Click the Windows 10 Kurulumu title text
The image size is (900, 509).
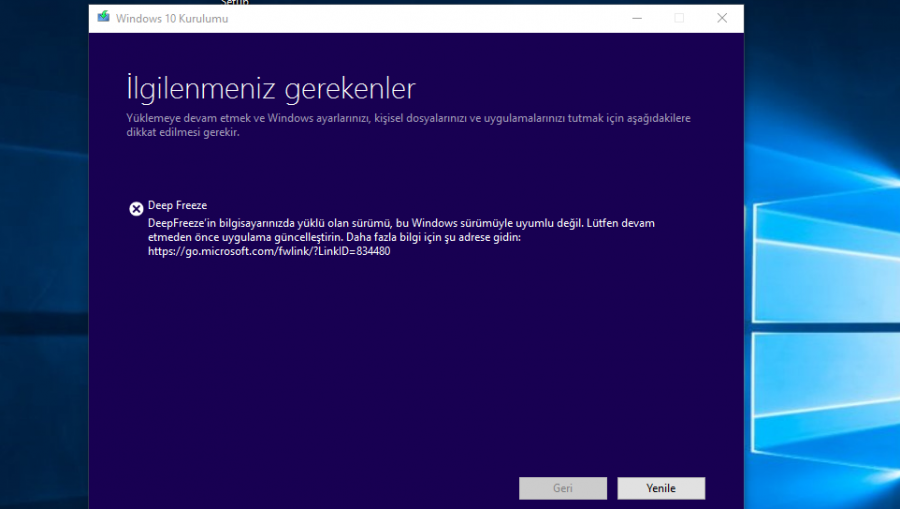click(x=172, y=18)
